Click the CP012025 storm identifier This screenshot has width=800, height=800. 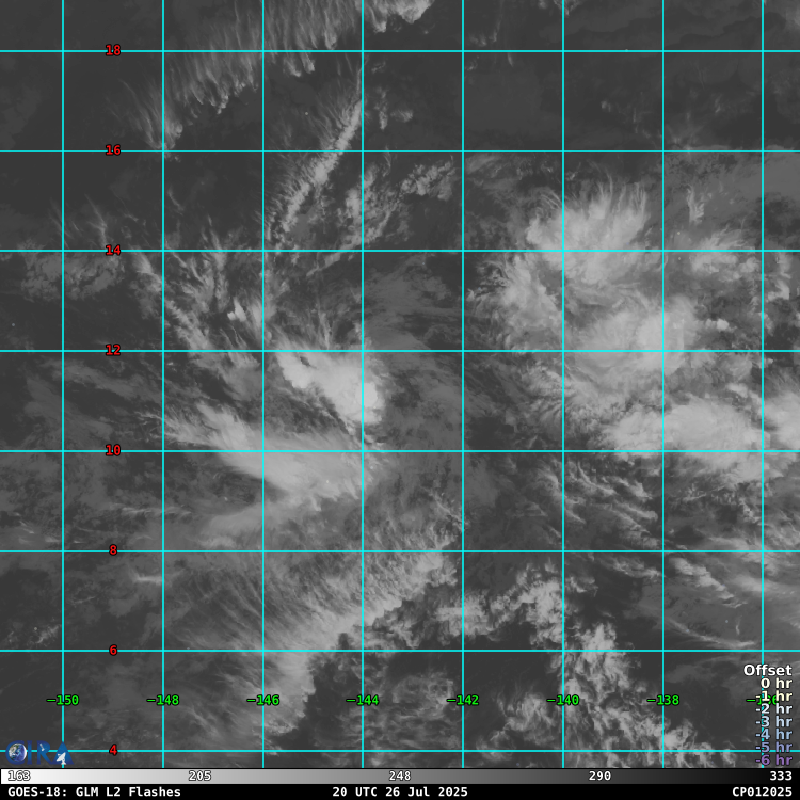[x=761, y=792]
